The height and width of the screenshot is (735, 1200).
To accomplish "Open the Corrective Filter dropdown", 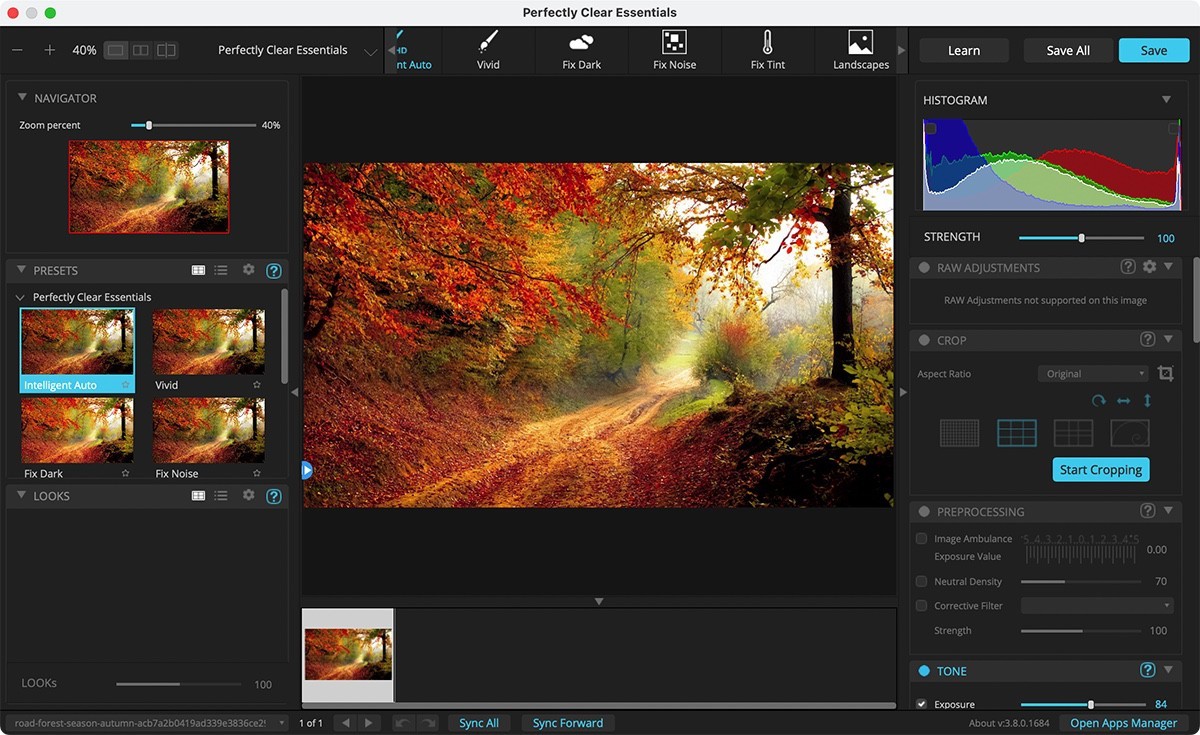I will (x=1097, y=606).
